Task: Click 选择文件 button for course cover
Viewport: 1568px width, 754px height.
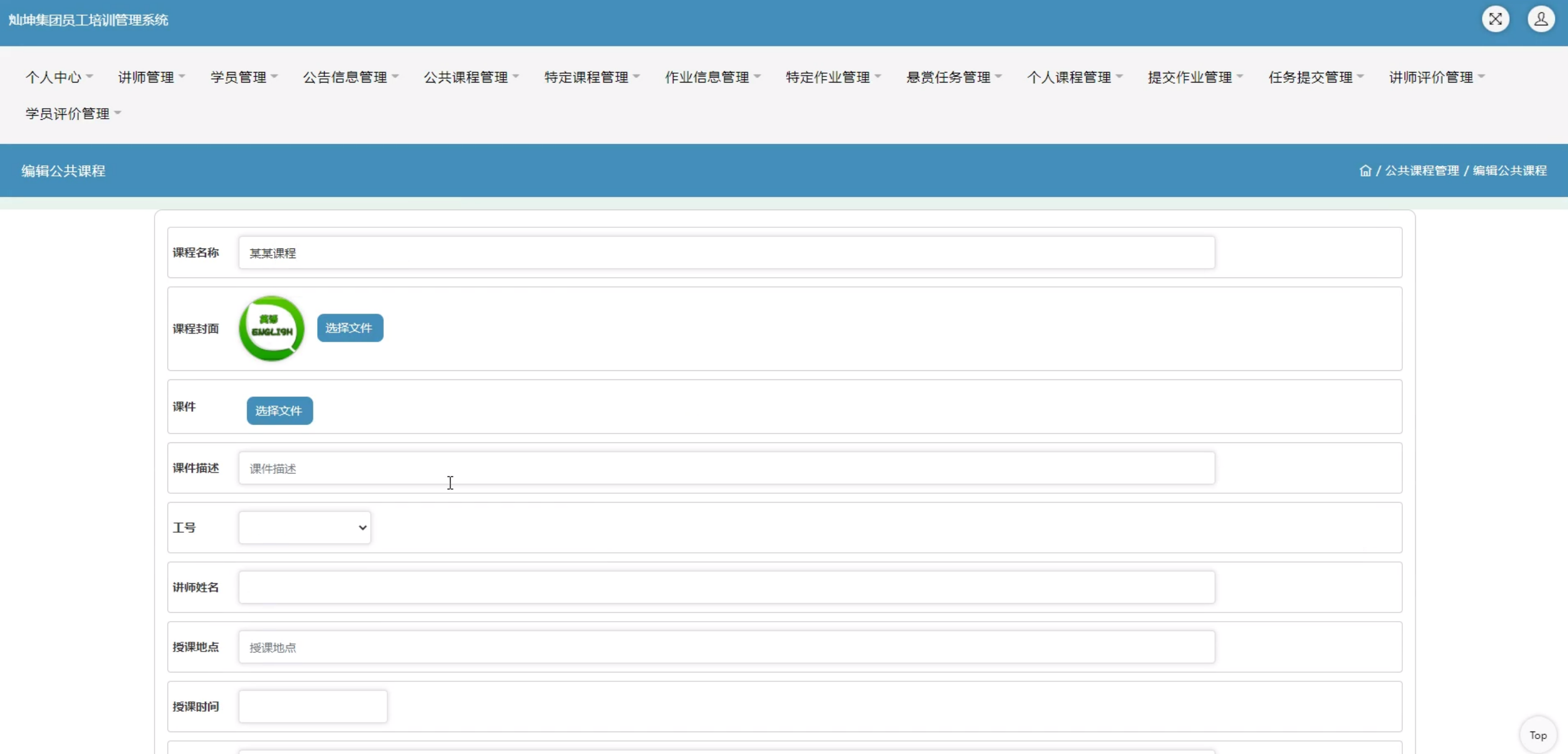Action: tap(349, 328)
